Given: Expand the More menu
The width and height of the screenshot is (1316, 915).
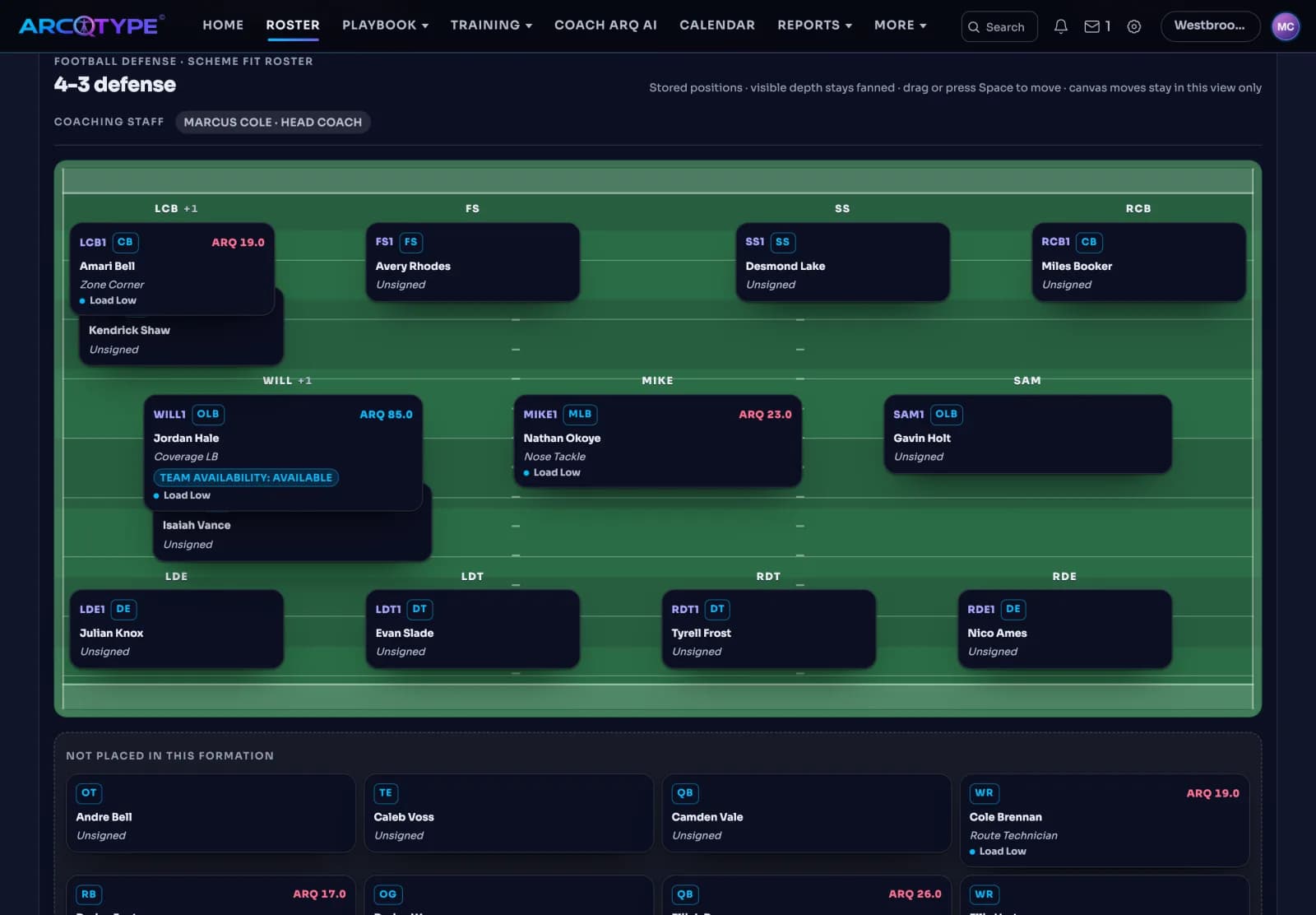Looking at the screenshot, I should pyautogui.click(x=900, y=26).
